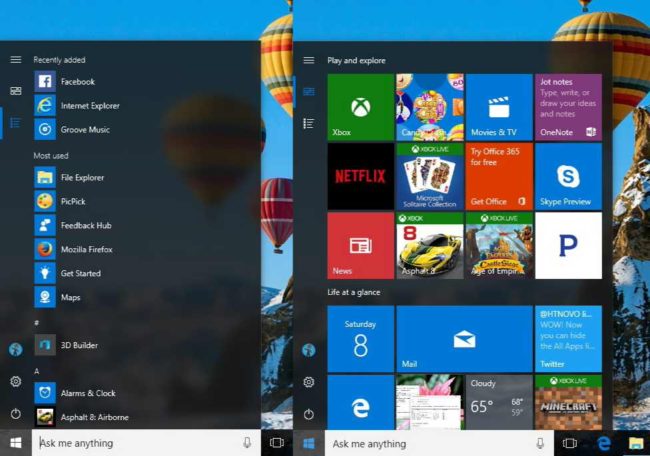Open the Xbox tile
Screen dimensions: 650x456
361,107
